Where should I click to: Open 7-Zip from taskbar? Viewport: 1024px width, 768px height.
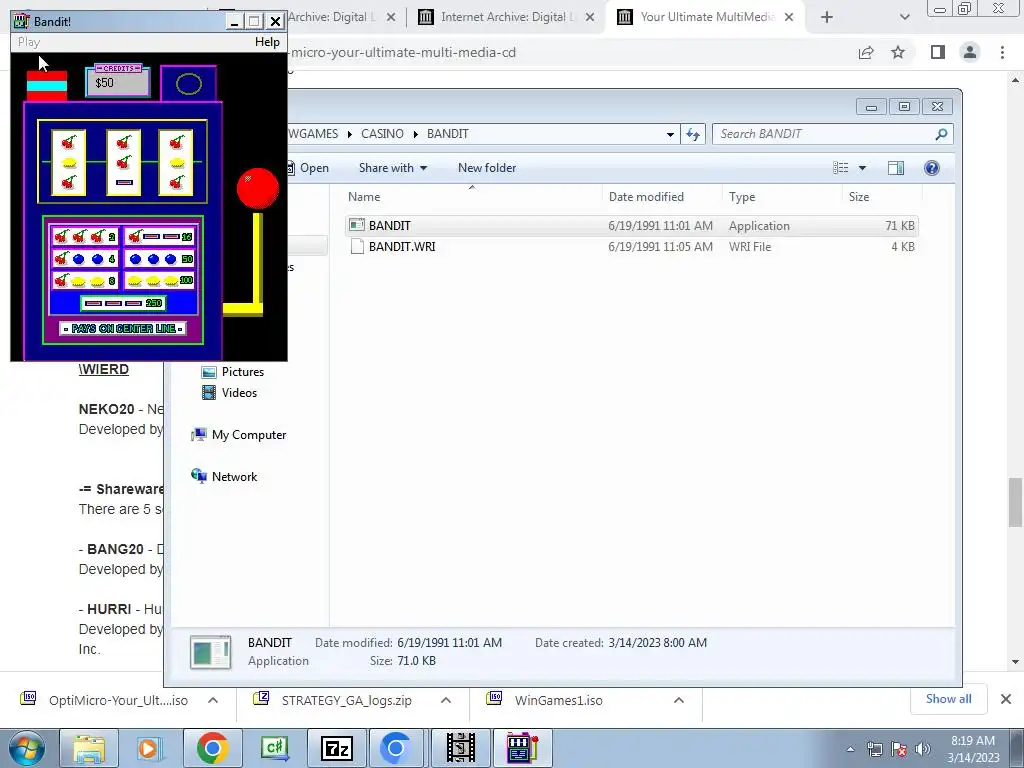click(x=337, y=748)
